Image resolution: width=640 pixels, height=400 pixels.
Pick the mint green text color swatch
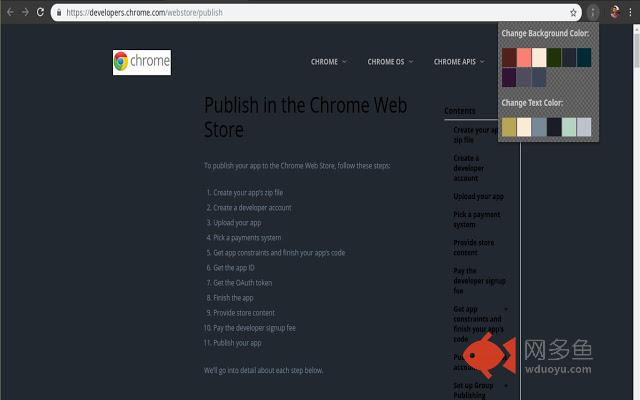(569, 127)
